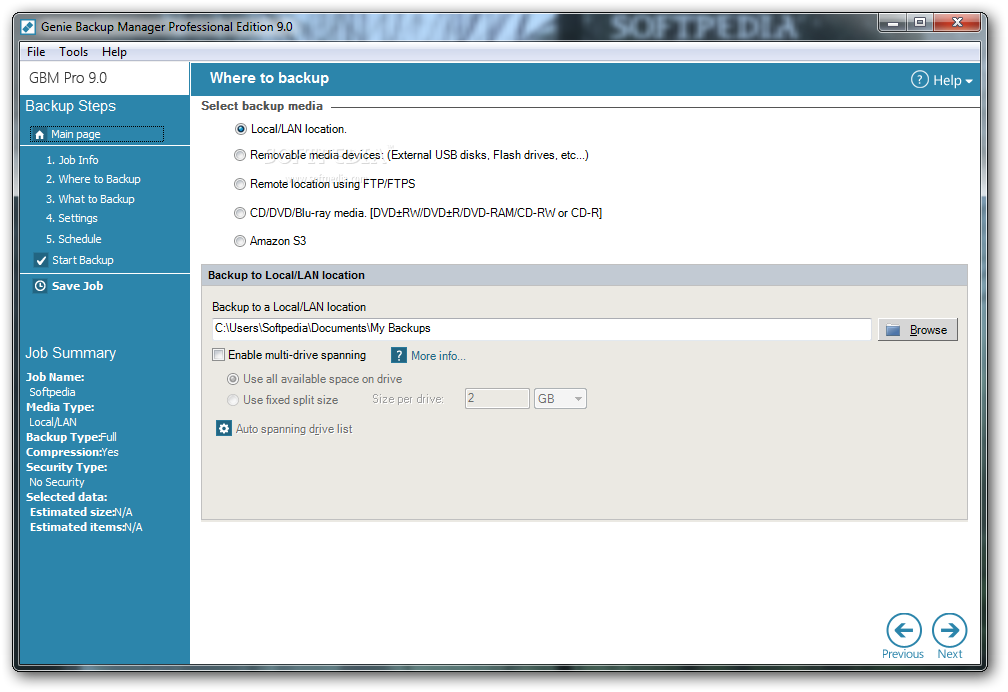The width and height of the screenshot is (1008, 692).
Task: Click the blue question mark More info icon
Action: (399, 356)
